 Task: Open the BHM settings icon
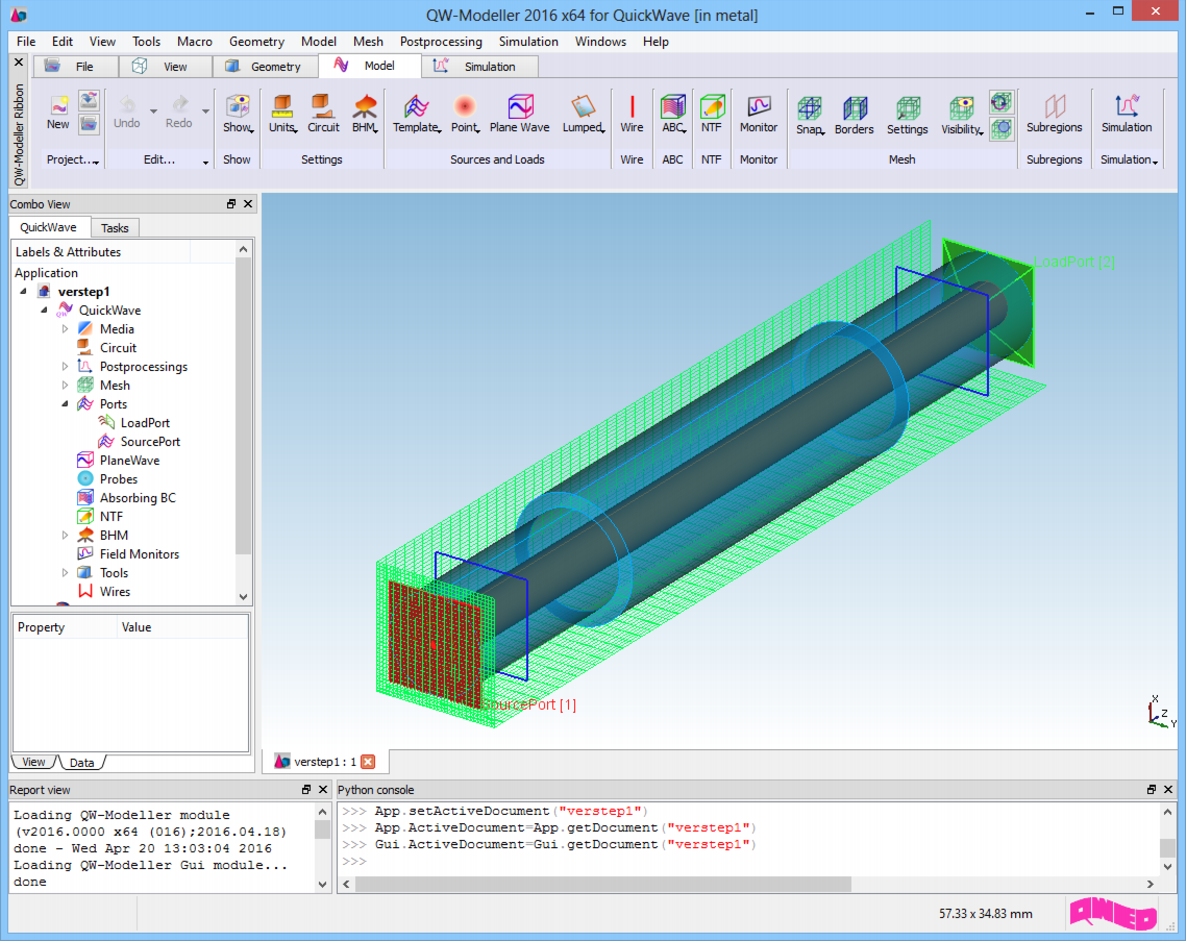[x=365, y=114]
